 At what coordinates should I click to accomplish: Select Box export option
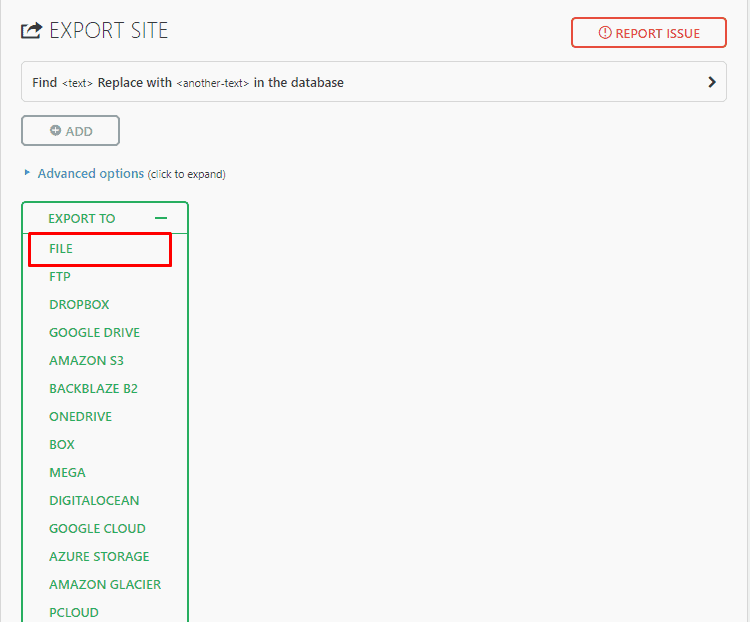click(x=62, y=444)
